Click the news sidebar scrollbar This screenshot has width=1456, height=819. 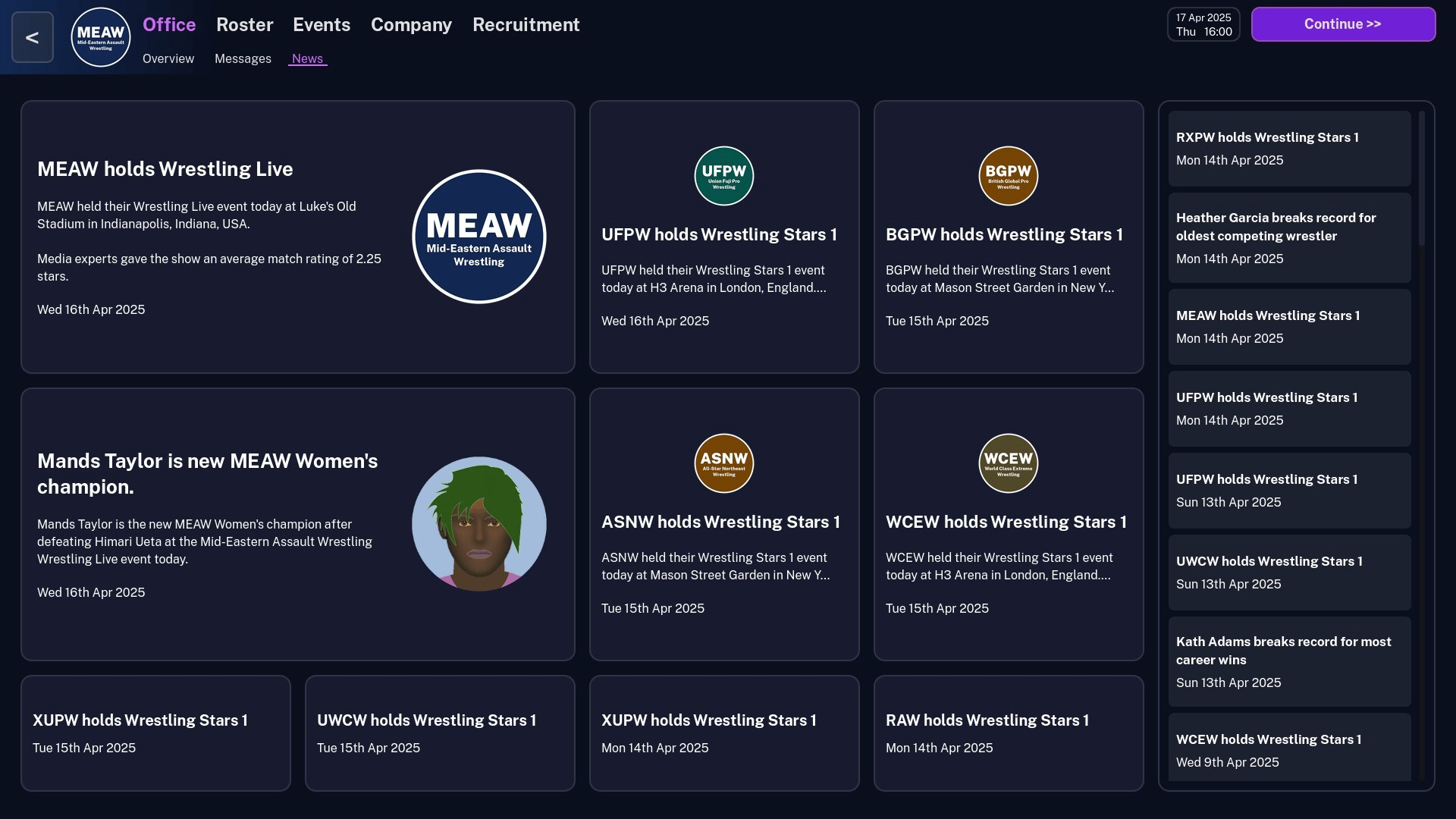pyautogui.click(x=1421, y=179)
